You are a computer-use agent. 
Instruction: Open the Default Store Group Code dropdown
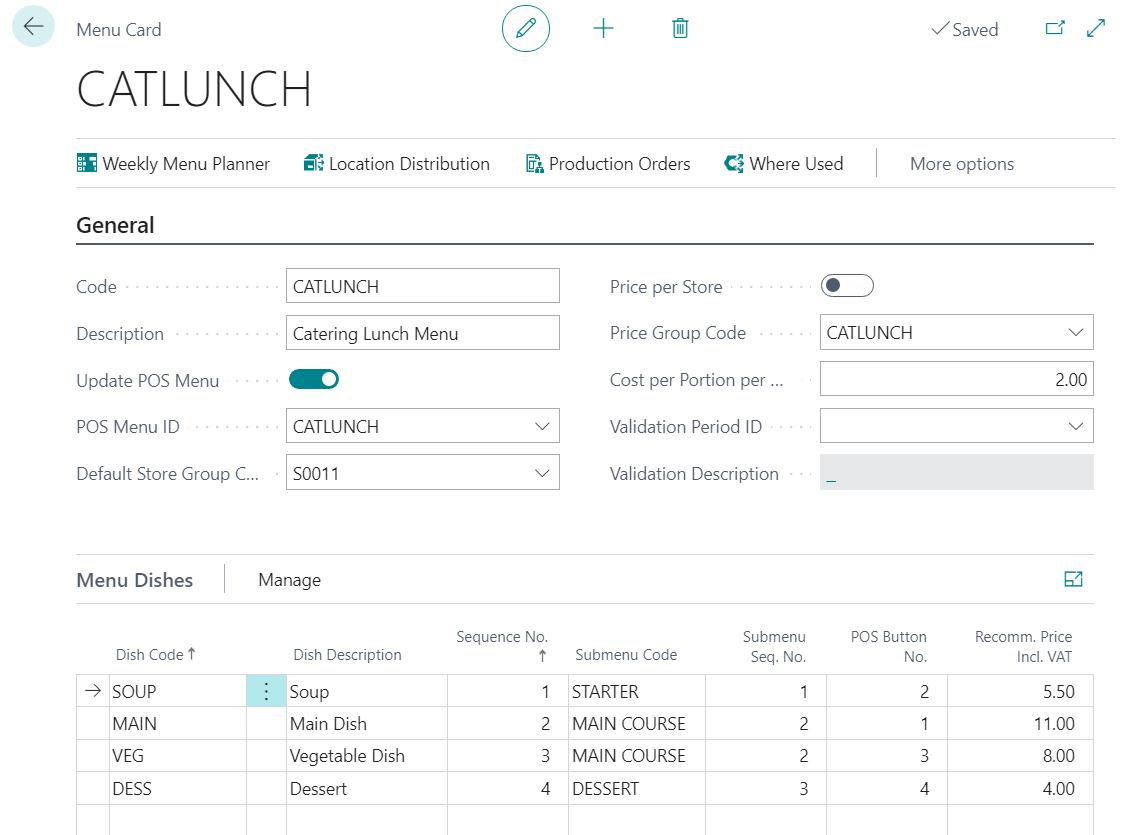click(542, 473)
